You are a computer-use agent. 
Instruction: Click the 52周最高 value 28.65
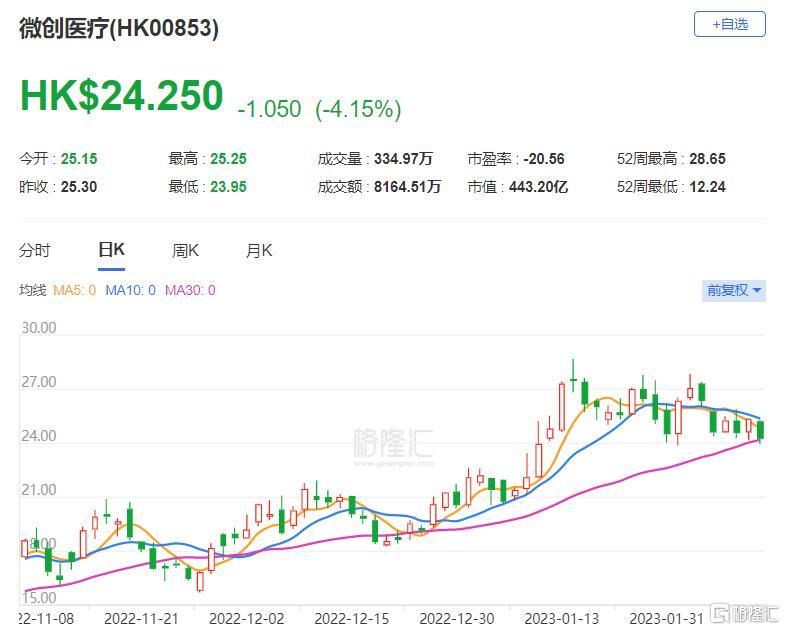(x=707, y=159)
